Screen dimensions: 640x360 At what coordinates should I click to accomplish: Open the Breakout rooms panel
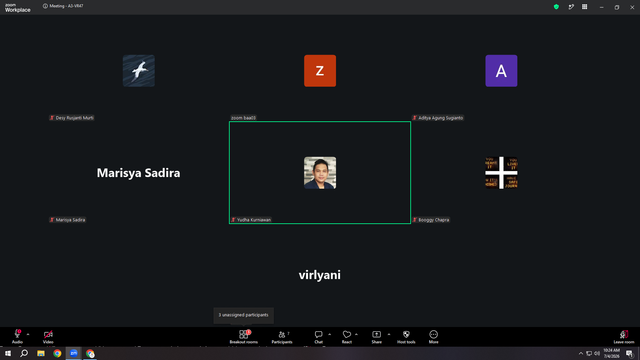[244, 337]
